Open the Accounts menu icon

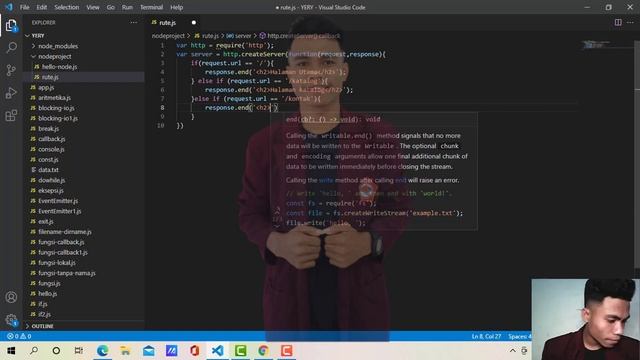[x=11, y=297]
